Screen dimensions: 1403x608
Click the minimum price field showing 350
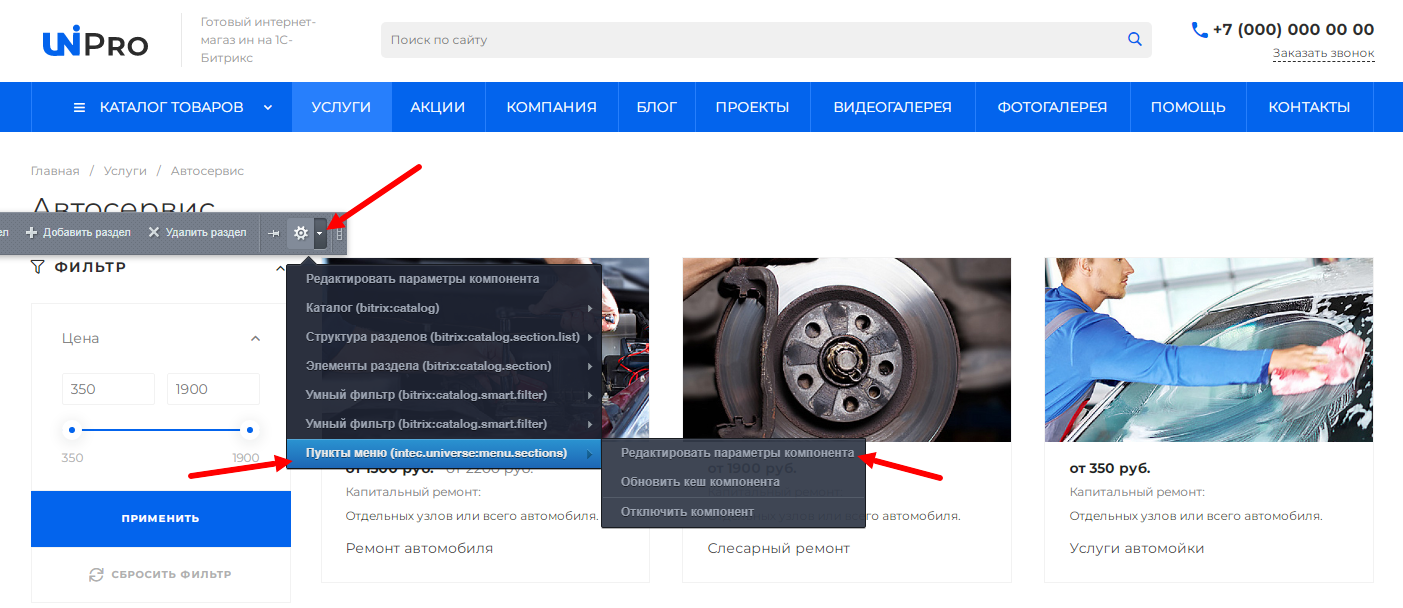tap(108, 389)
